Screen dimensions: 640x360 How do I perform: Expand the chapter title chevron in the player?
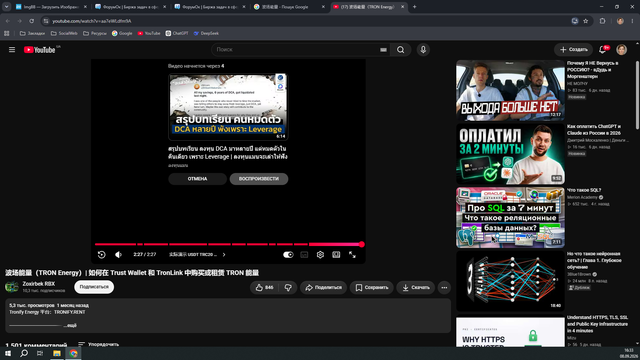coord(224,255)
